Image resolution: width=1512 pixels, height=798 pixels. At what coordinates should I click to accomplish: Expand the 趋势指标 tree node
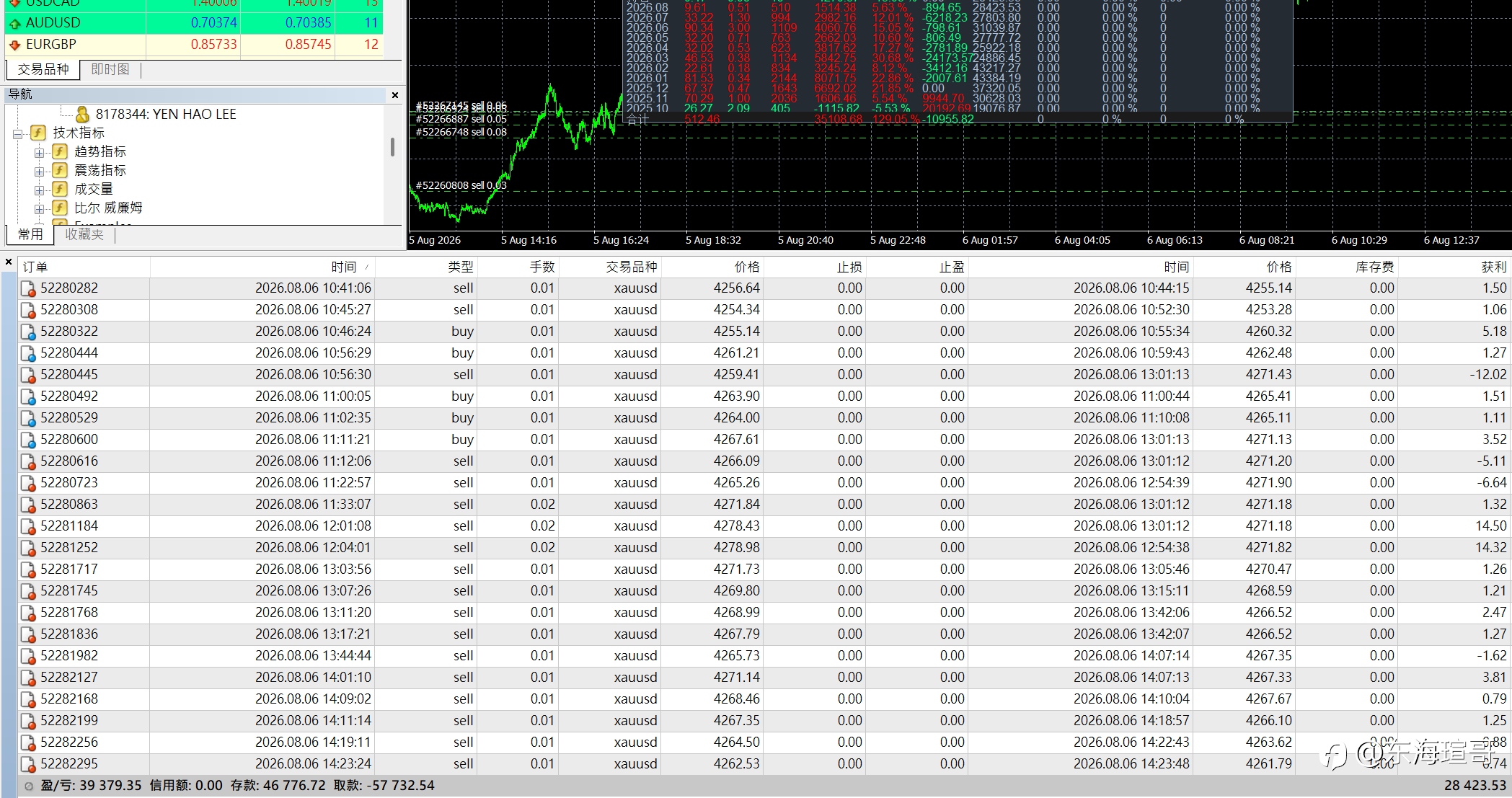click(40, 152)
